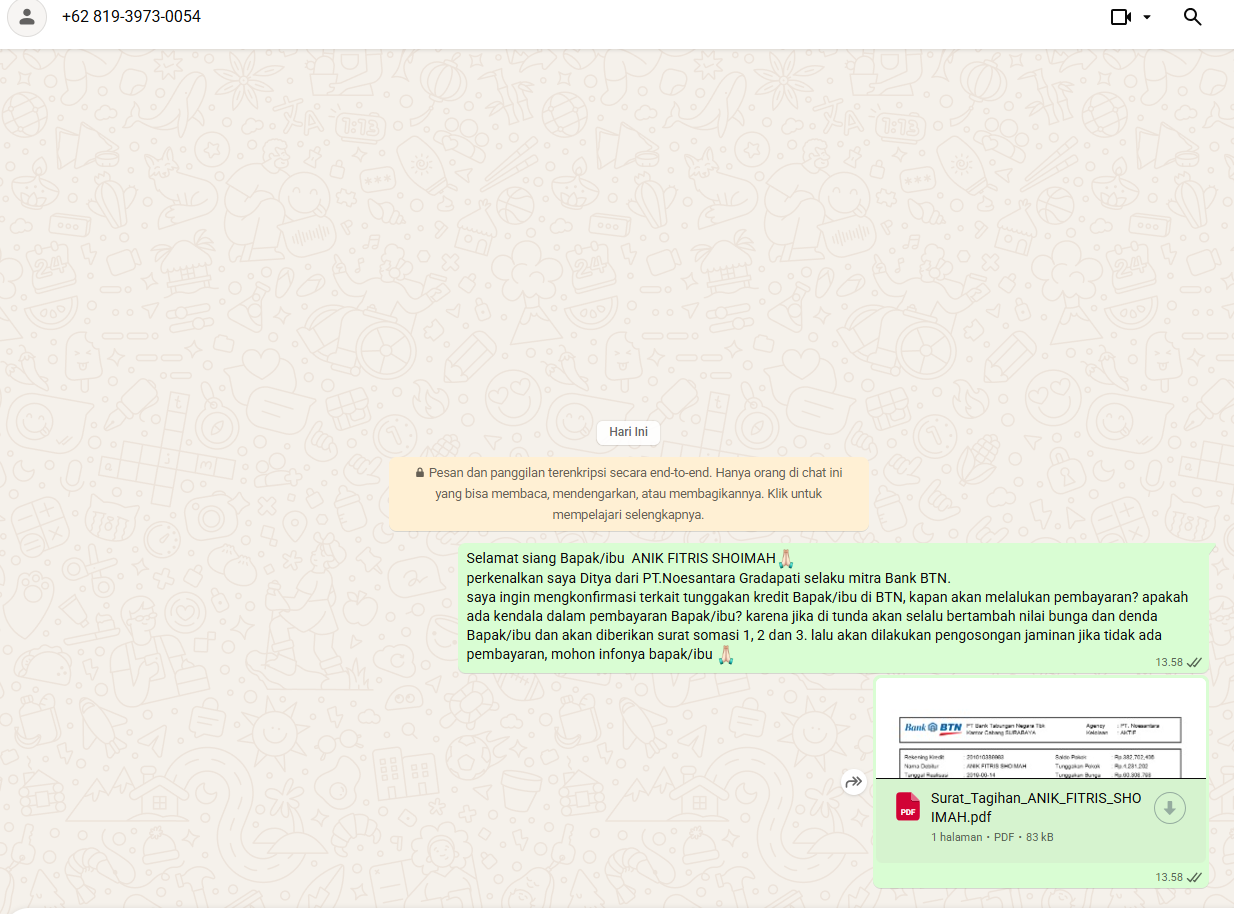Click the "1 halaman • PDF • 83 kB" info
This screenshot has height=914, width=1234.
click(992, 837)
